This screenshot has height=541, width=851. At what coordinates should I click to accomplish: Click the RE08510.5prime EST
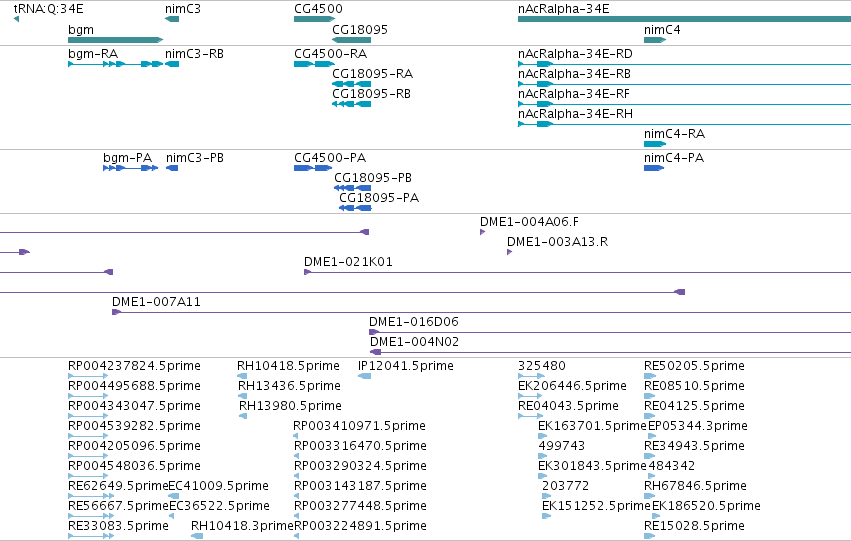(650, 396)
